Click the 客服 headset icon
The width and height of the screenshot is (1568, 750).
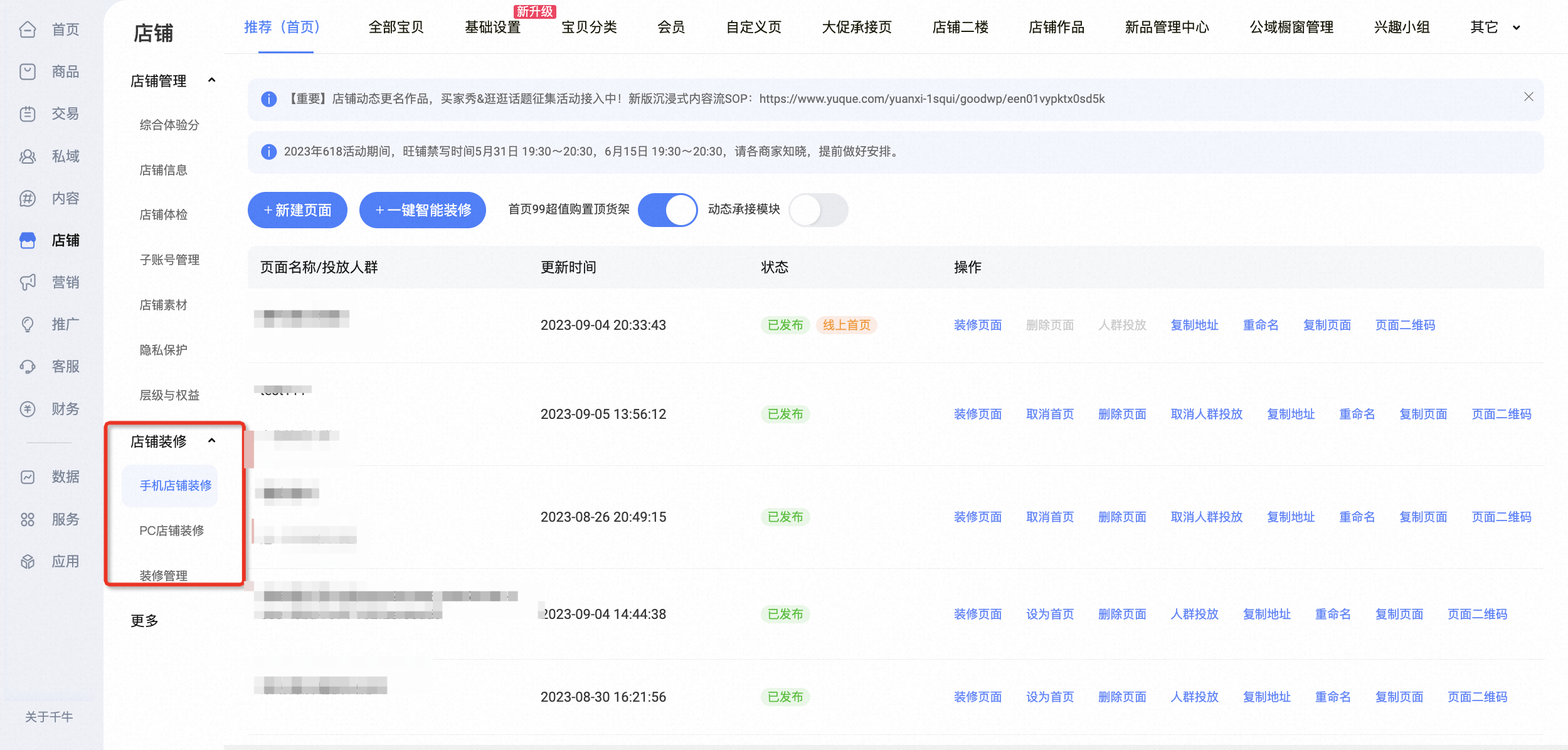pyautogui.click(x=28, y=366)
